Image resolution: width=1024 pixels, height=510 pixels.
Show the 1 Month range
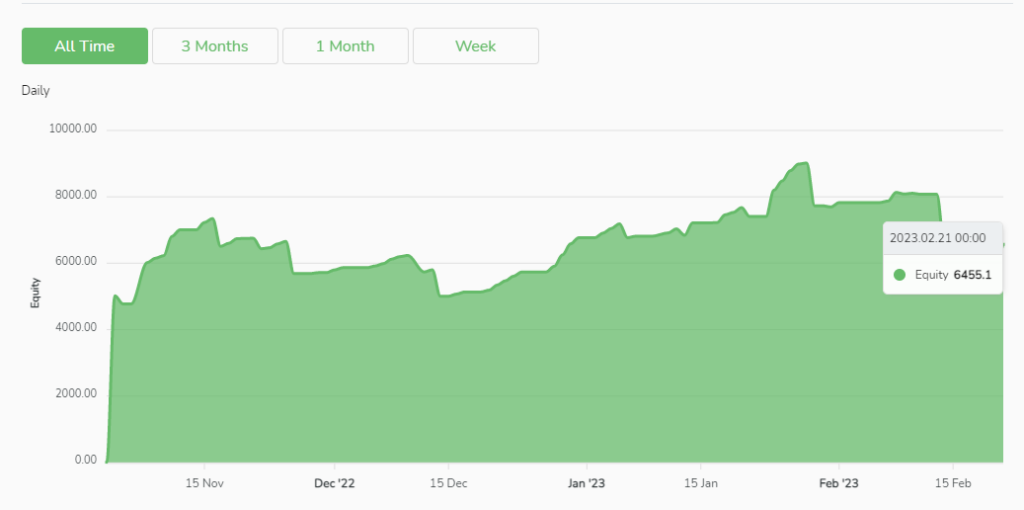coord(345,46)
